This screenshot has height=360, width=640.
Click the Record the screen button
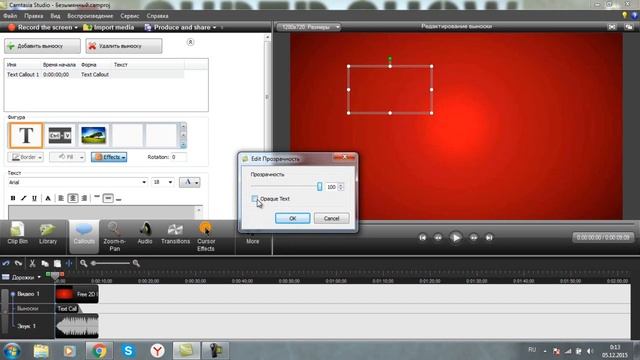[42, 27]
